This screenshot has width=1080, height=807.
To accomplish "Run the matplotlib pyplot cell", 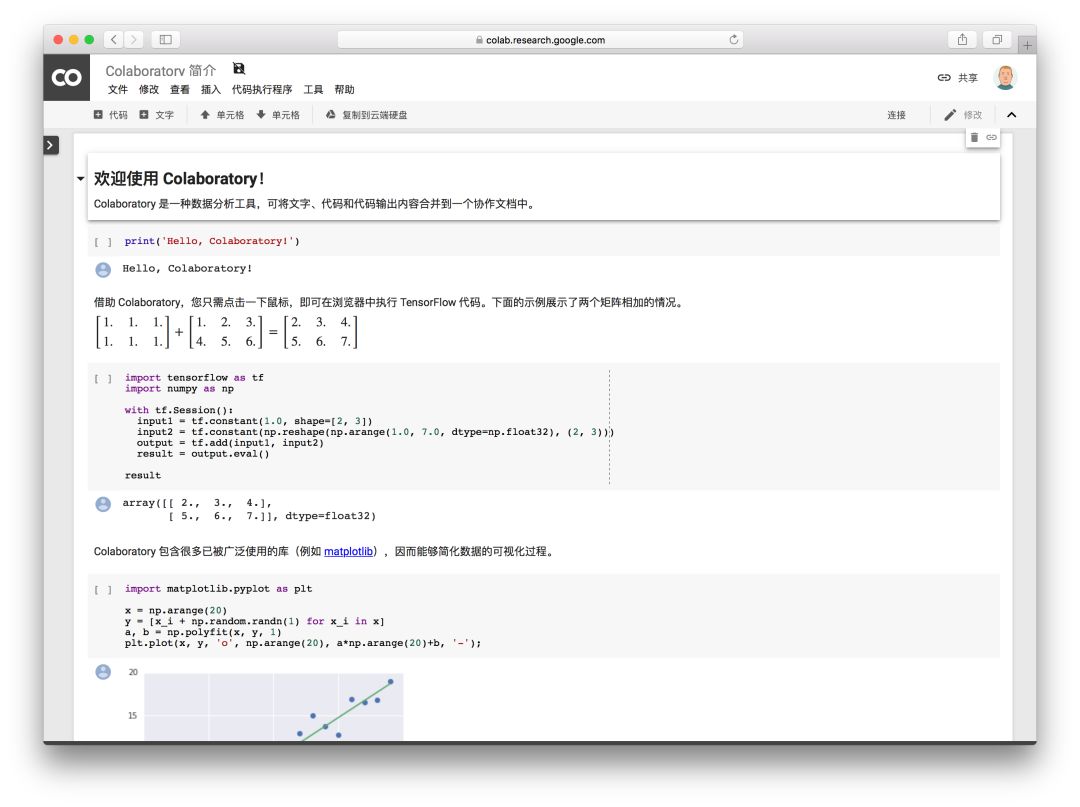I will coord(103,589).
